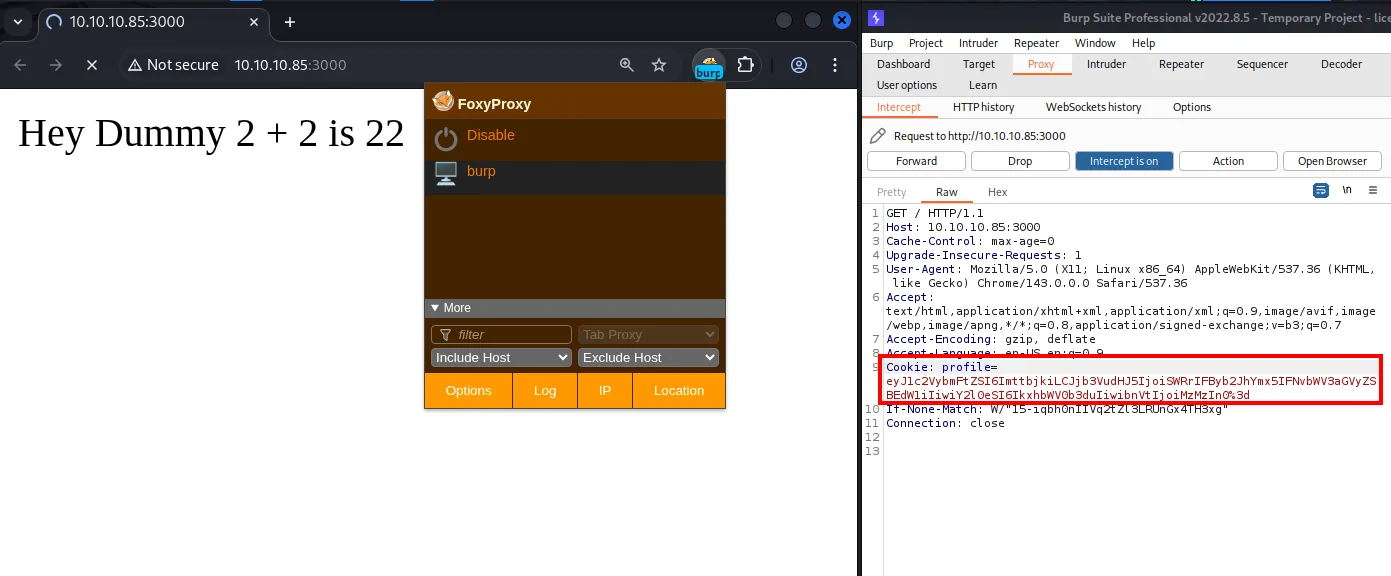Open the WebSockets history sub-tab
1391x576 pixels.
[x=1093, y=107]
